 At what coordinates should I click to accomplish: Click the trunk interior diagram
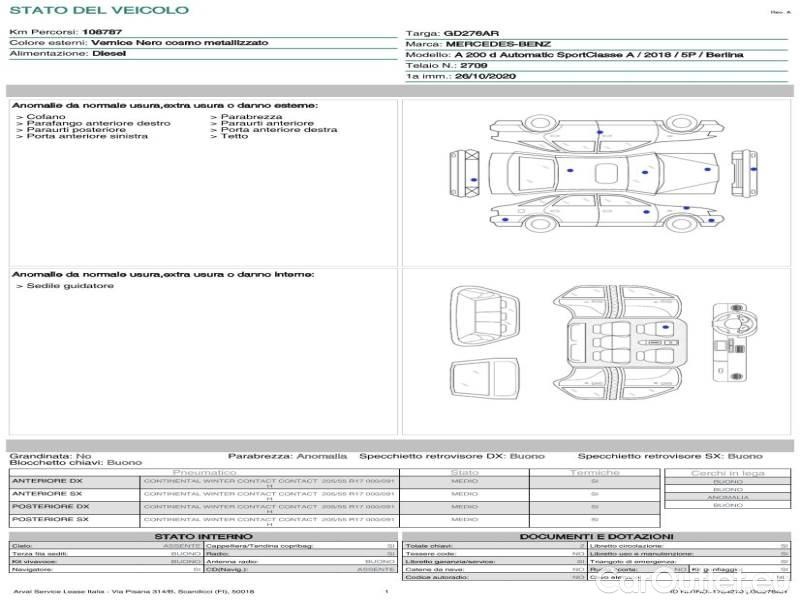tap(485, 316)
